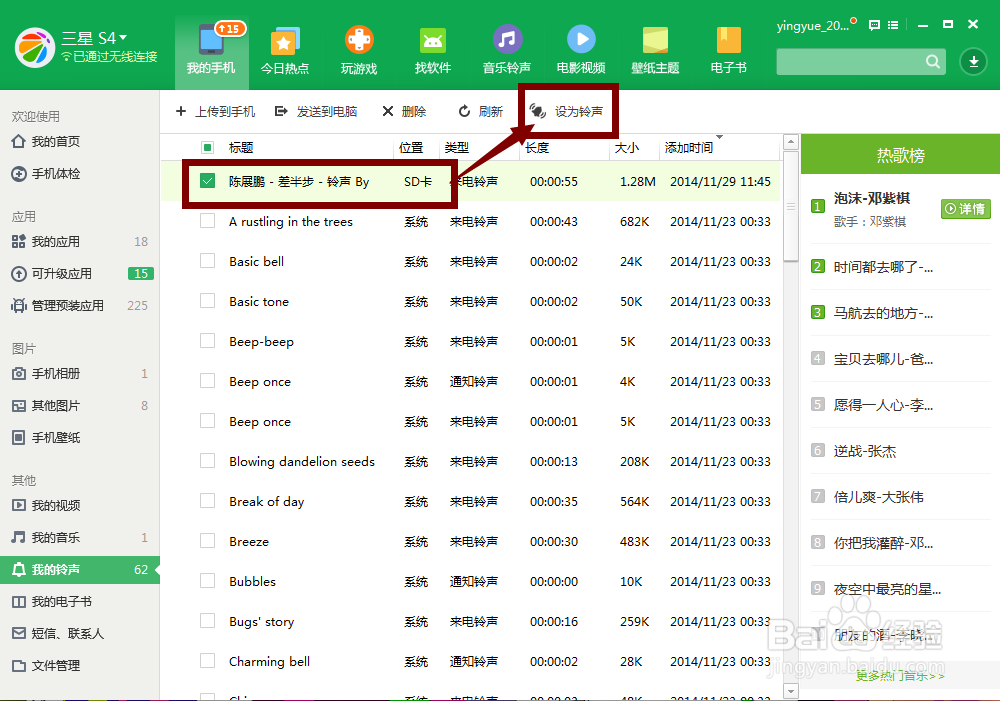
Task: Open the 壁纸主题 icon
Action: pyautogui.click(x=655, y=40)
